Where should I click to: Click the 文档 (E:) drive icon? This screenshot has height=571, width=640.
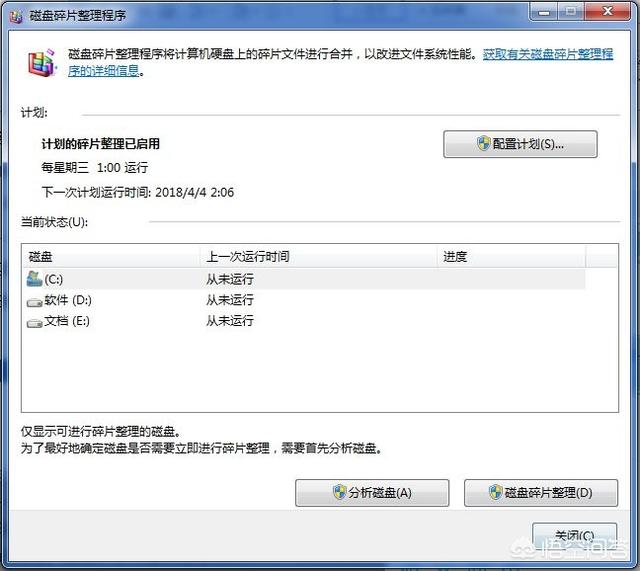pos(34,323)
